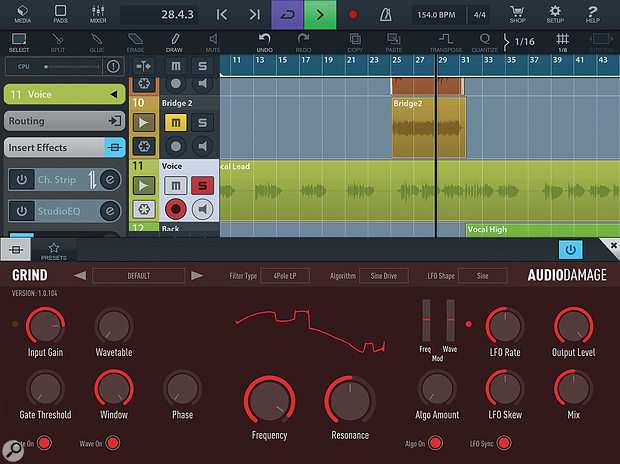Load the next Grind preset
The image size is (620, 464).
click(197, 275)
